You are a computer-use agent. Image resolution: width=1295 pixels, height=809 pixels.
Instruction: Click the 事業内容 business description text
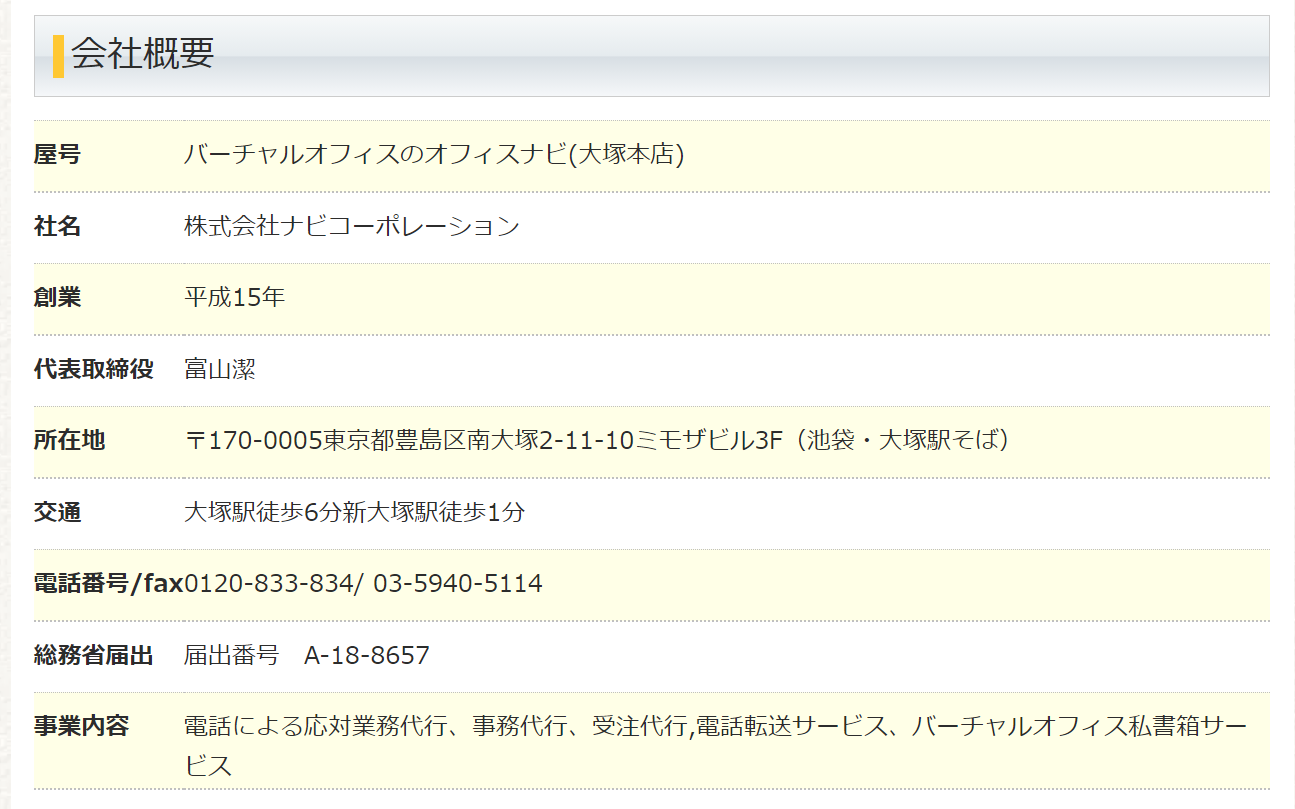pos(714,727)
